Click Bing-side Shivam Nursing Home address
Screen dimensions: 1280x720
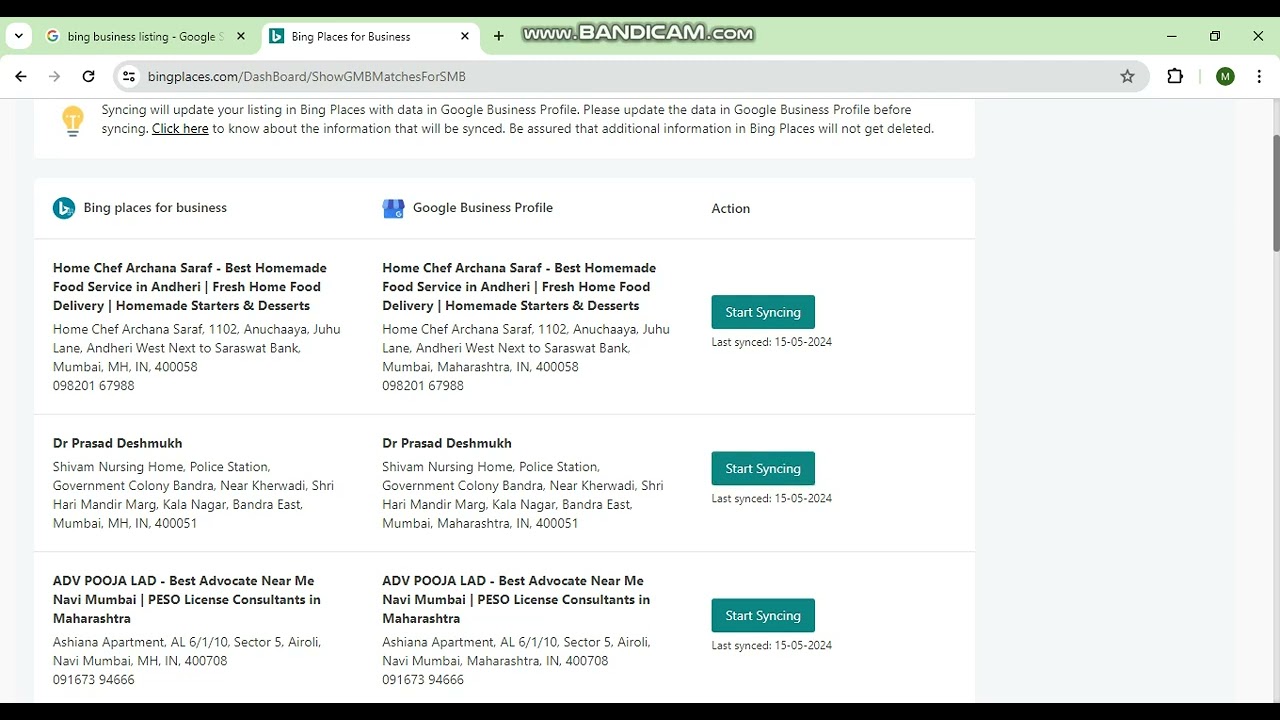[194, 495]
